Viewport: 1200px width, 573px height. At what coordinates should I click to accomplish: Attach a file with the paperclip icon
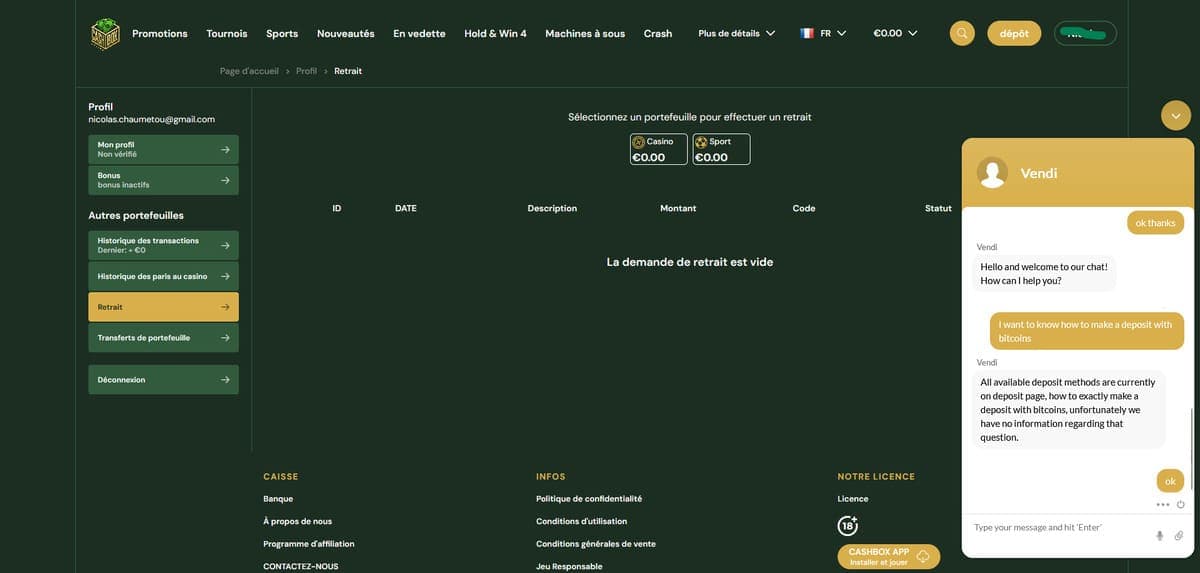[x=1179, y=536]
